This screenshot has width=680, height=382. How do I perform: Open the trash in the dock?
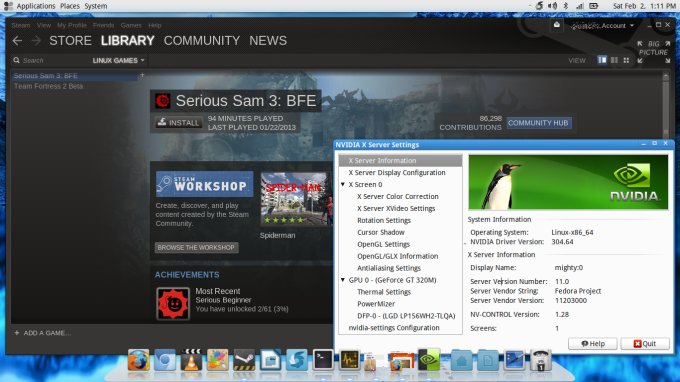(x=540, y=360)
